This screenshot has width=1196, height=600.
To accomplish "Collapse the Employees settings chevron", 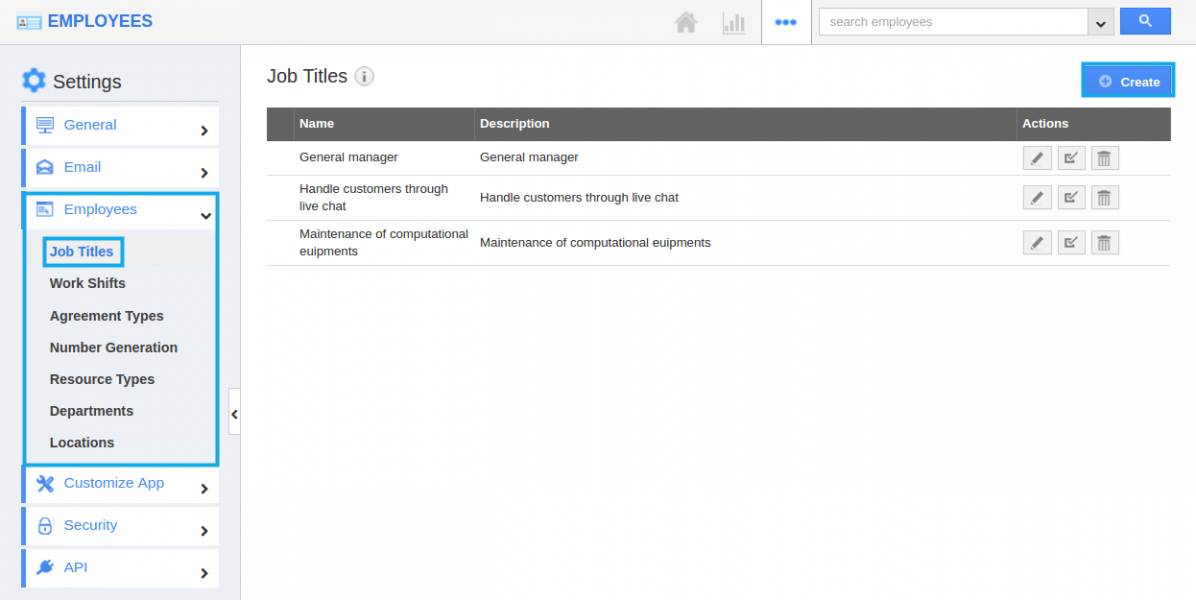I will click(205, 217).
